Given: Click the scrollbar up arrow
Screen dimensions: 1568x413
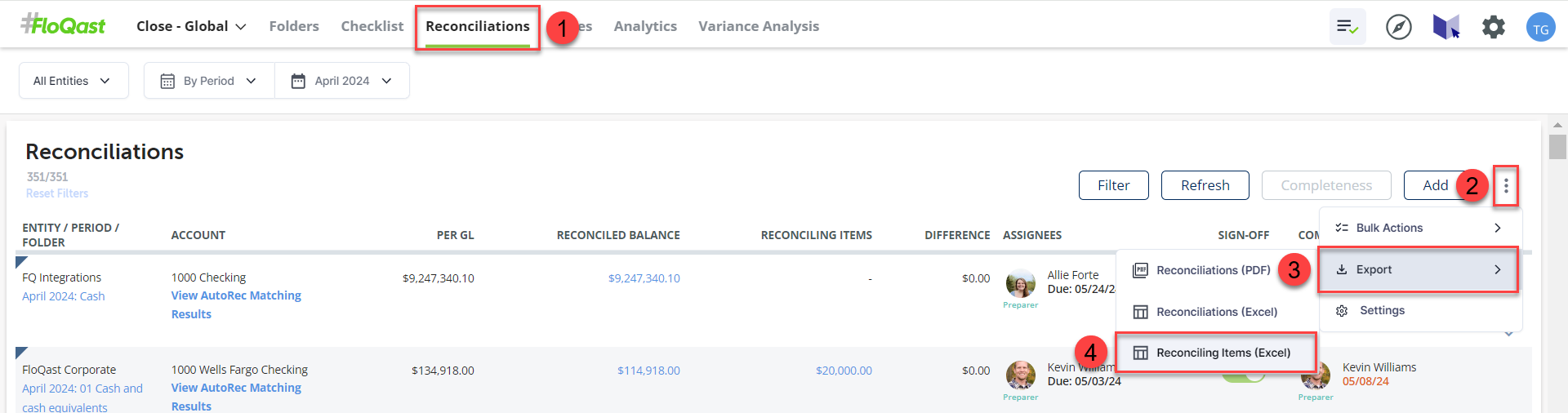Looking at the screenshot, I should (x=1557, y=126).
